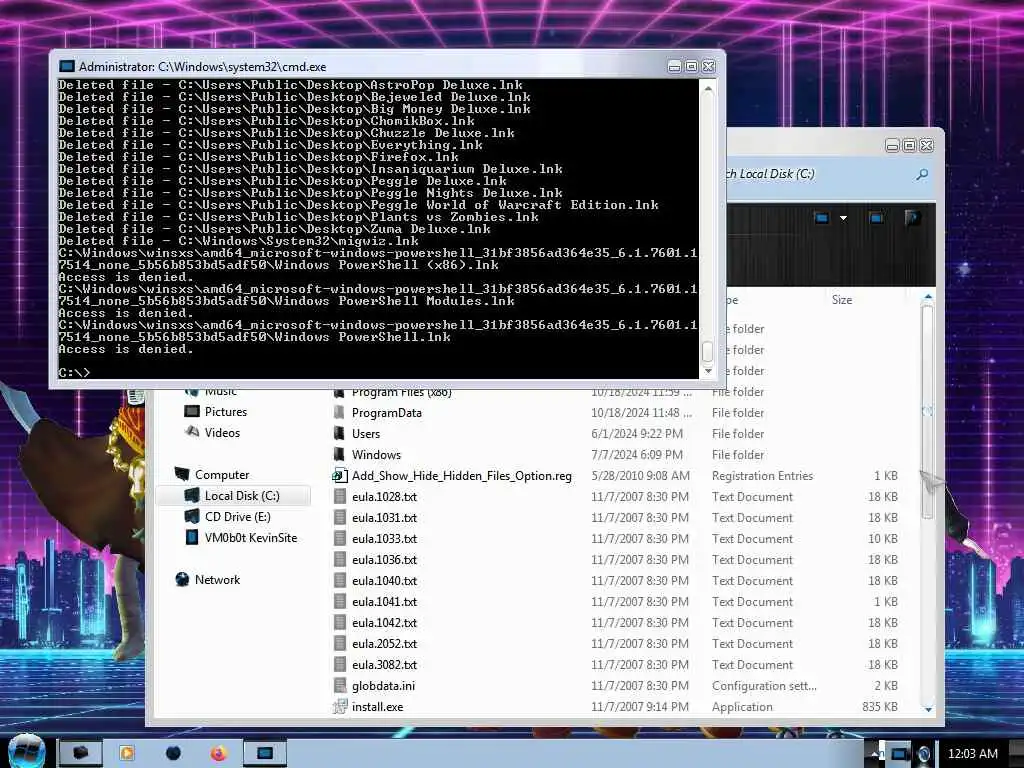Select file eula.2052.txt

coord(384,643)
